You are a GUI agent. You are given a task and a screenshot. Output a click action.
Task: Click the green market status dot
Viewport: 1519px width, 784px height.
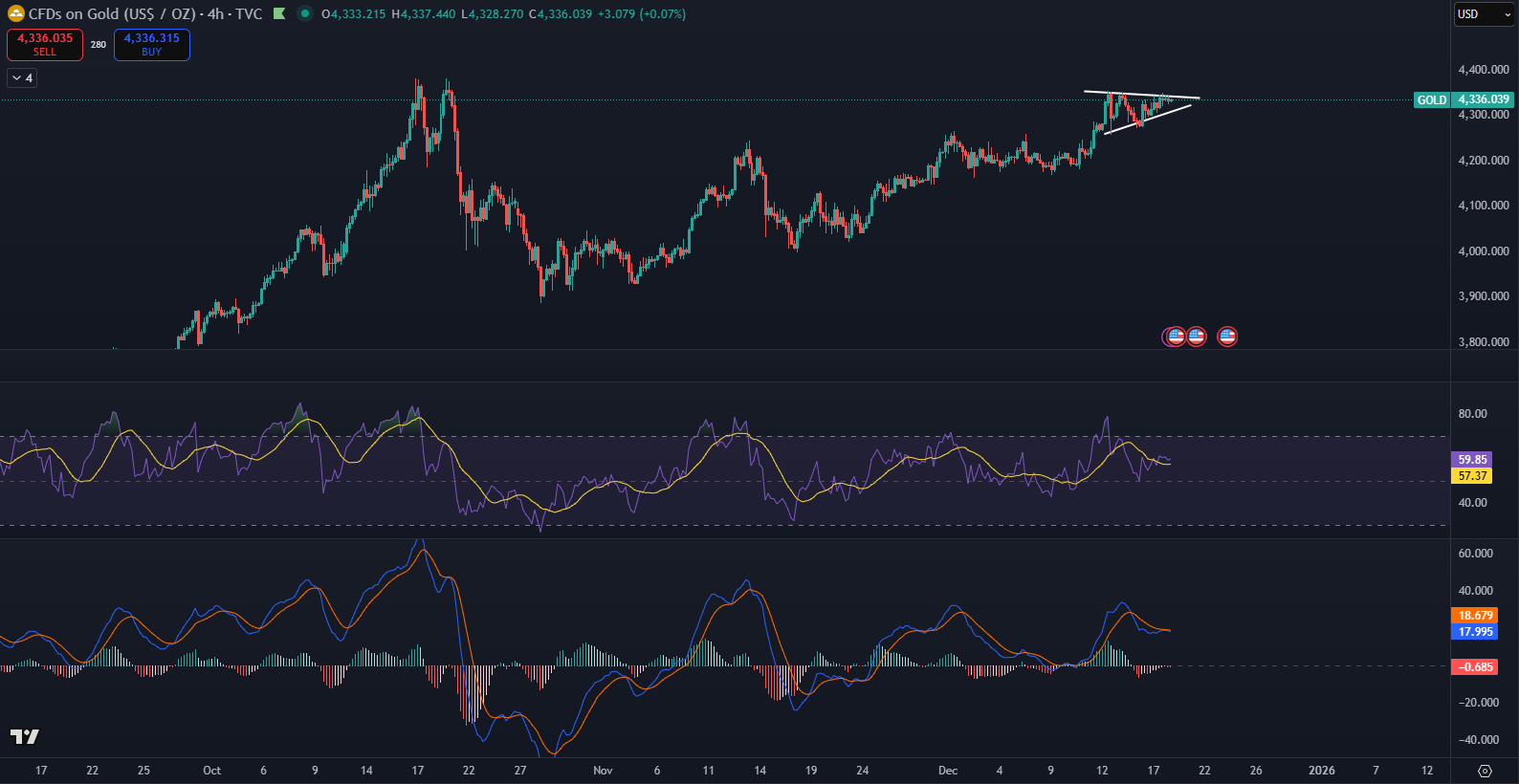click(304, 14)
